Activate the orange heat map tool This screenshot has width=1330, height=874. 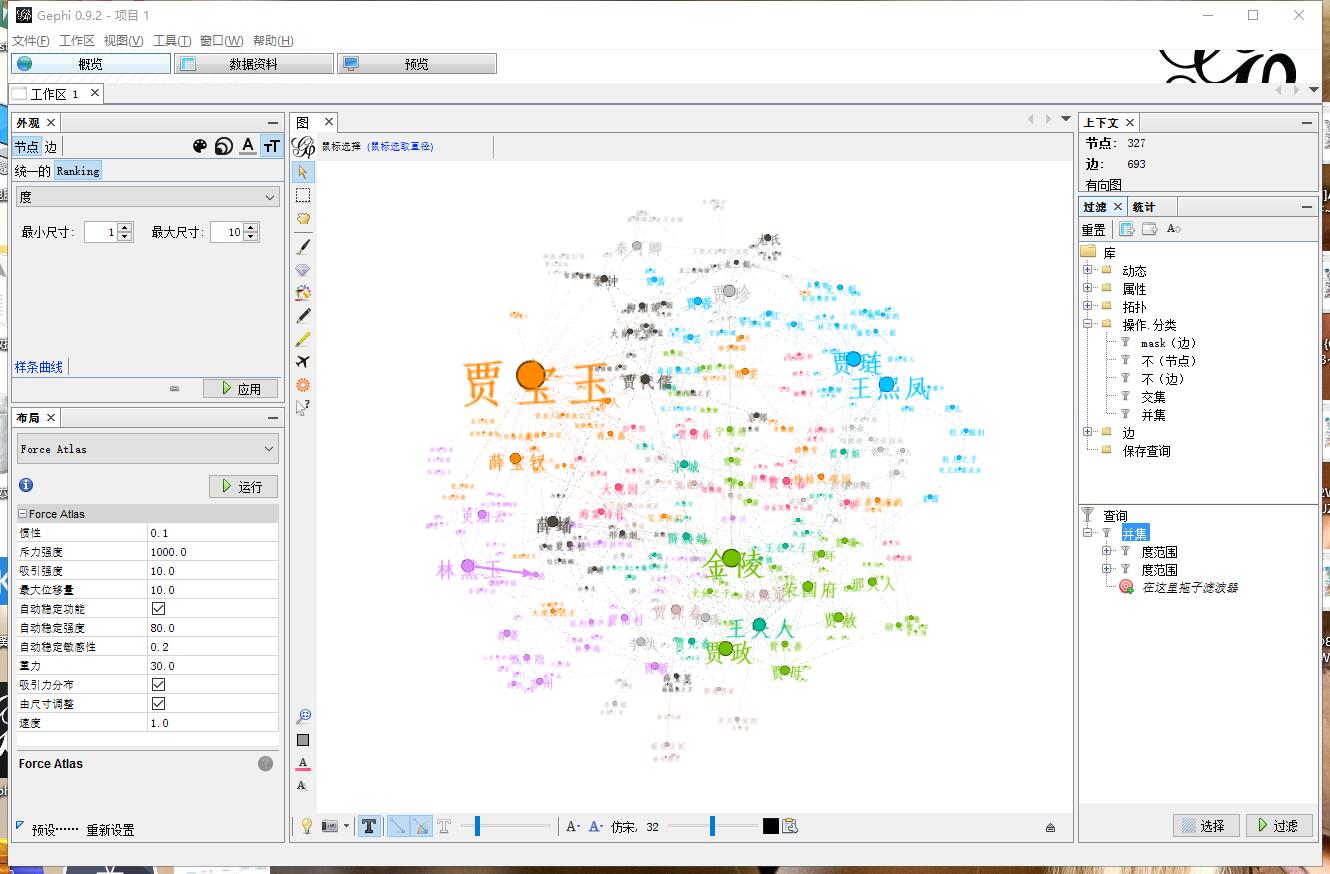pyautogui.click(x=303, y=385)
